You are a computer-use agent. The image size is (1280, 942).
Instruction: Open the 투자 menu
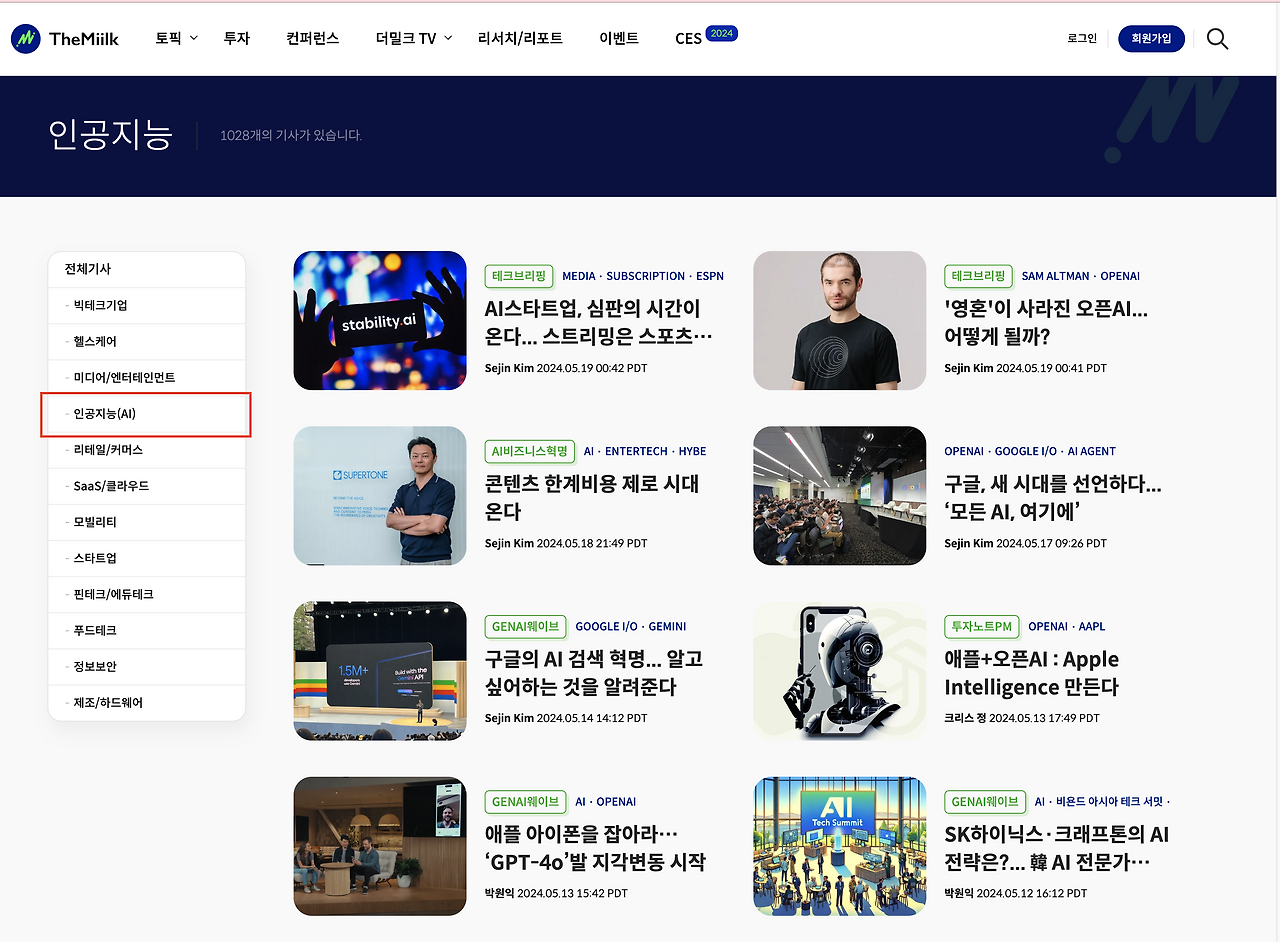click(237, 39)
